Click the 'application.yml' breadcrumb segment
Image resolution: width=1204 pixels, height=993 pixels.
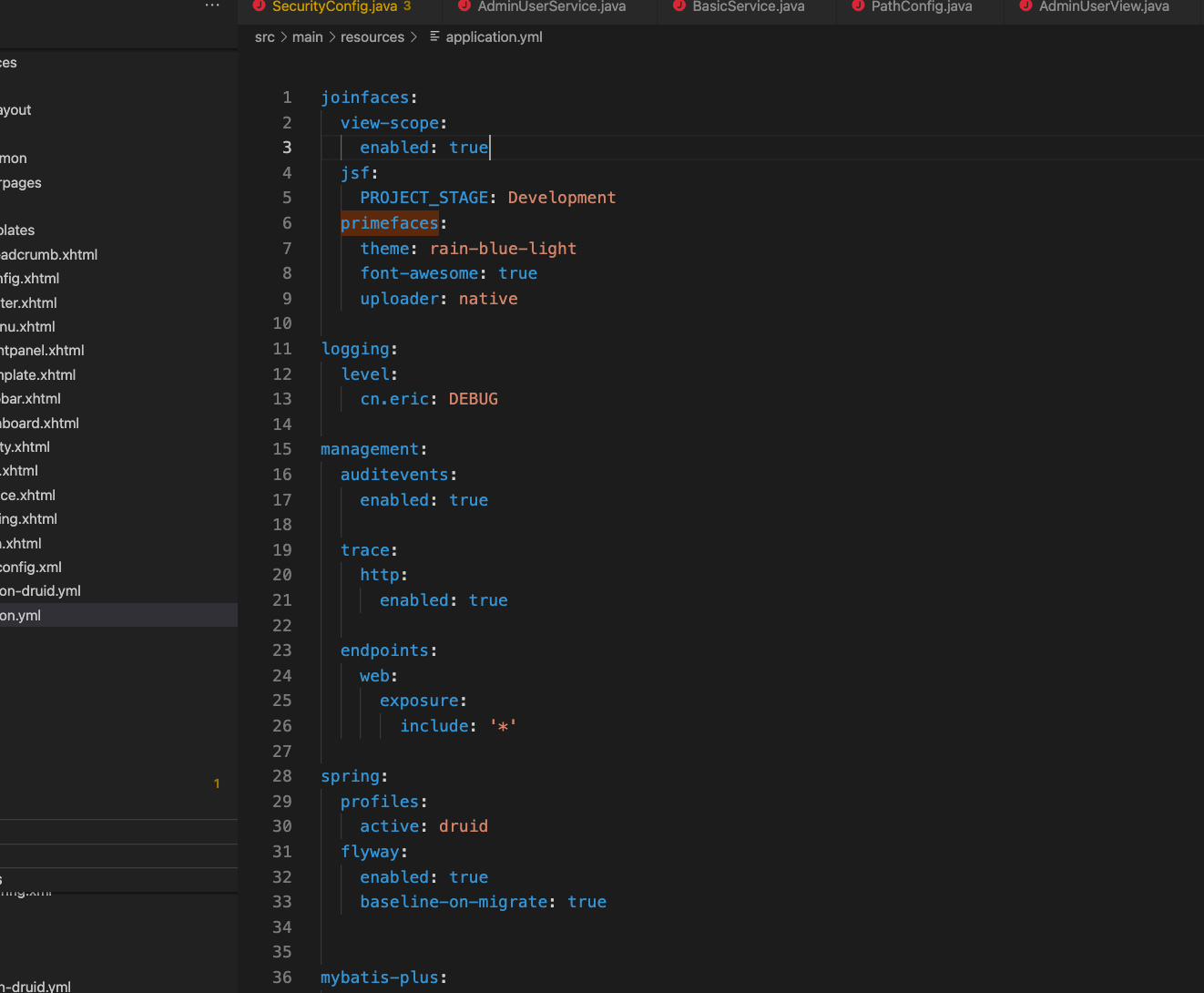494,37
